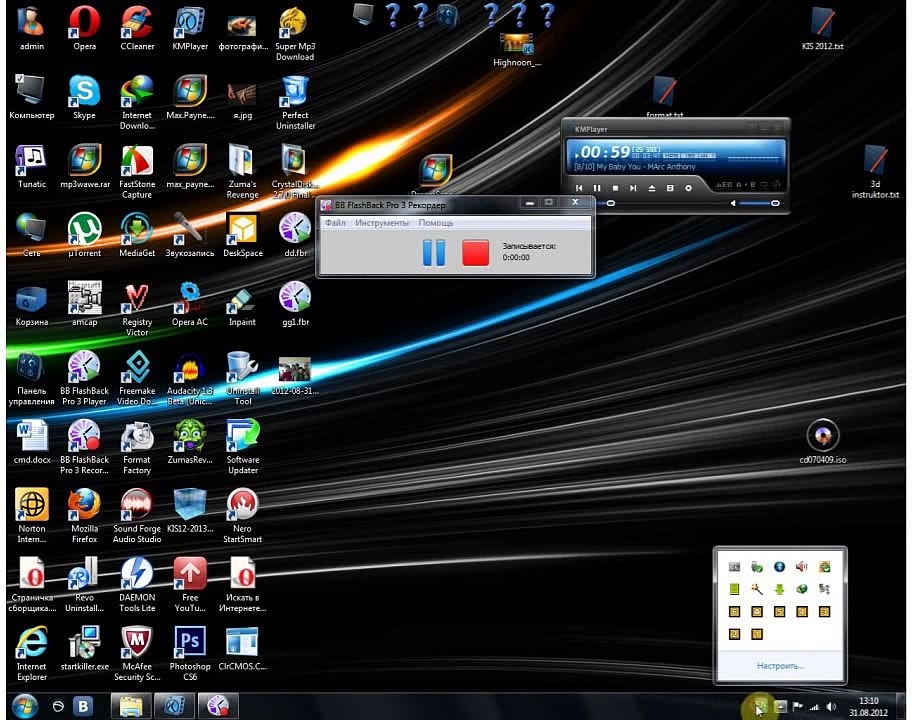The image size is (912, 720).
Task: Open the Помощь menu
Action: [x=435, y=223]
